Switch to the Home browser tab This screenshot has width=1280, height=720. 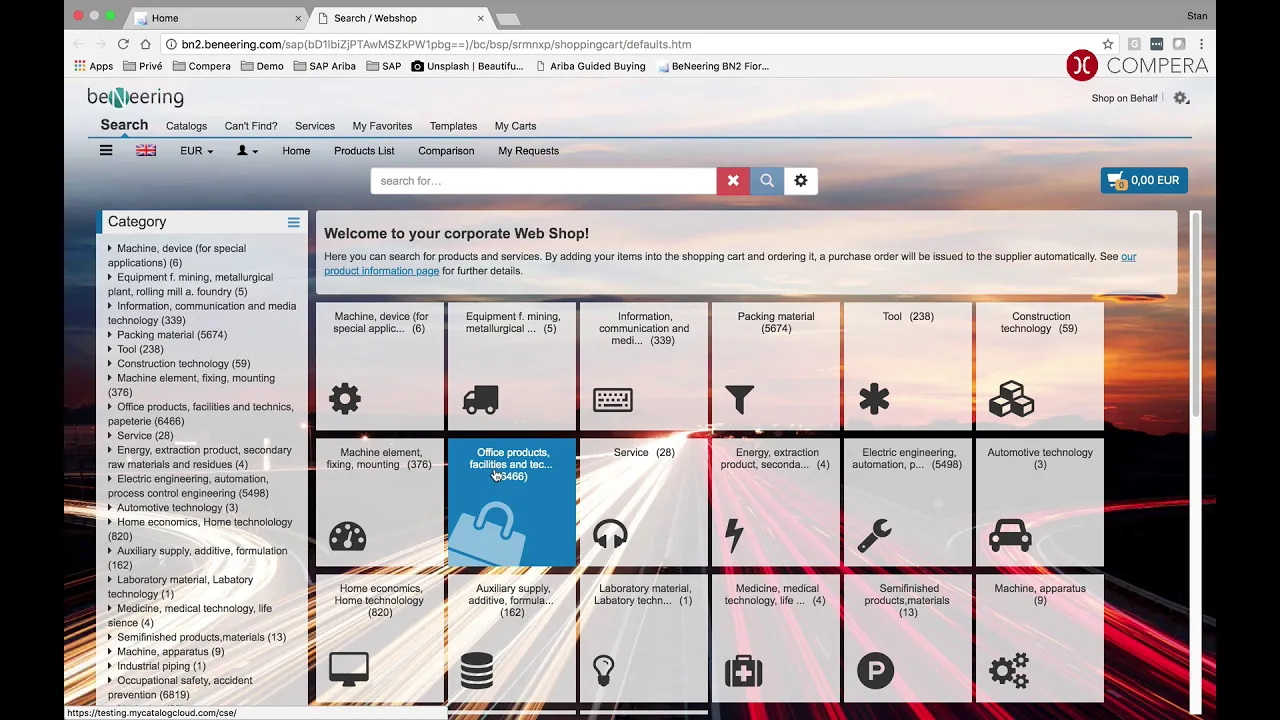[217, 18]
